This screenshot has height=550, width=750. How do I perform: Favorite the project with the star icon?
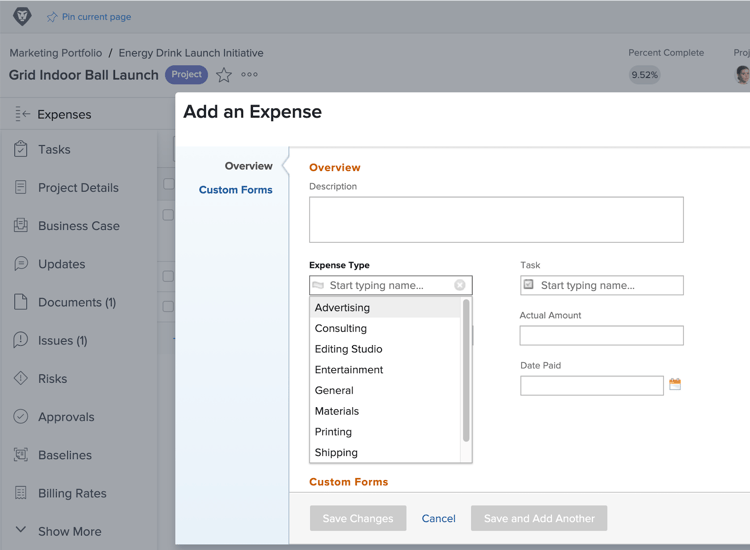tap(223, 75)
